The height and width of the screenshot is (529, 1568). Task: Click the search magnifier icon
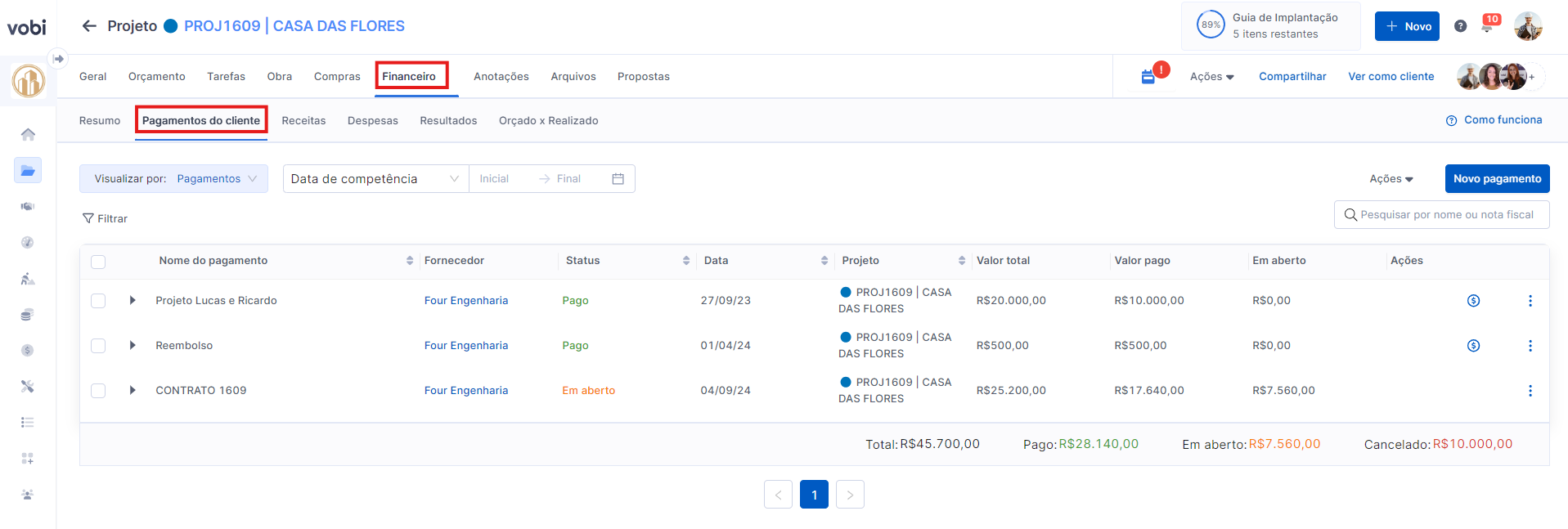click(1350, 214)
